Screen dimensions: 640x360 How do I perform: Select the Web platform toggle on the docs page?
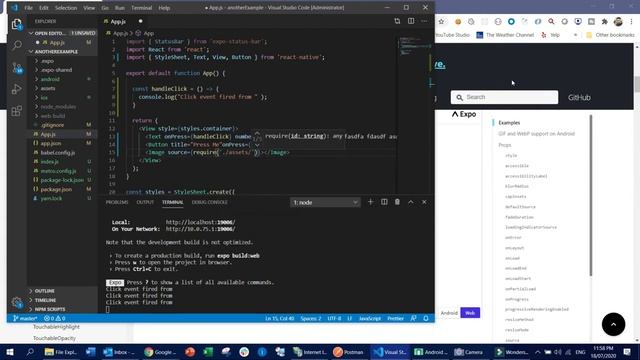pos(470,313)
